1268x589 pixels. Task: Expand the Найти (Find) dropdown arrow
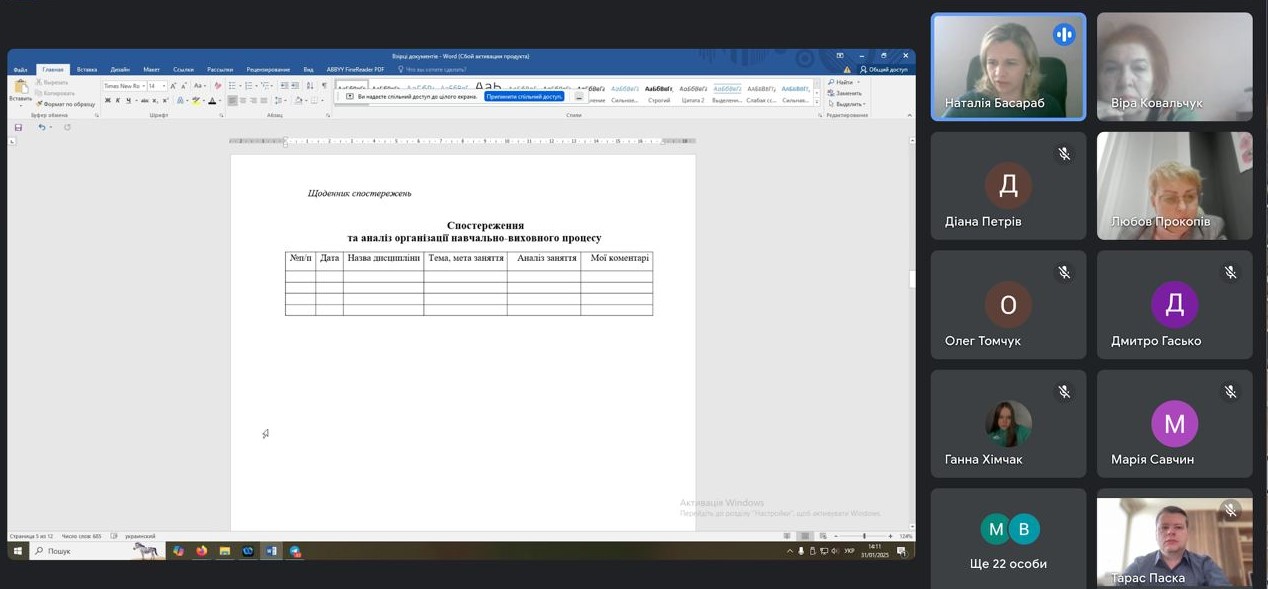(856, 82)
